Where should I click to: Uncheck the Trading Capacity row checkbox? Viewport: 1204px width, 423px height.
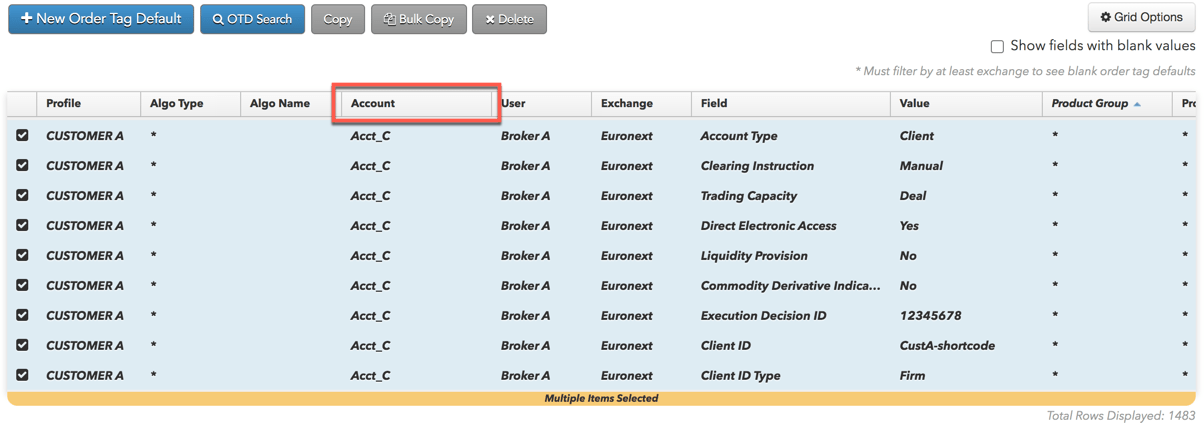coord(22,195)
